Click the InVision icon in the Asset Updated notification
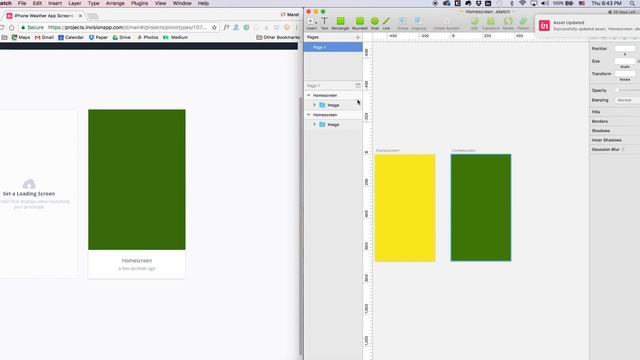The image size is (640, 360). point(544,26)
